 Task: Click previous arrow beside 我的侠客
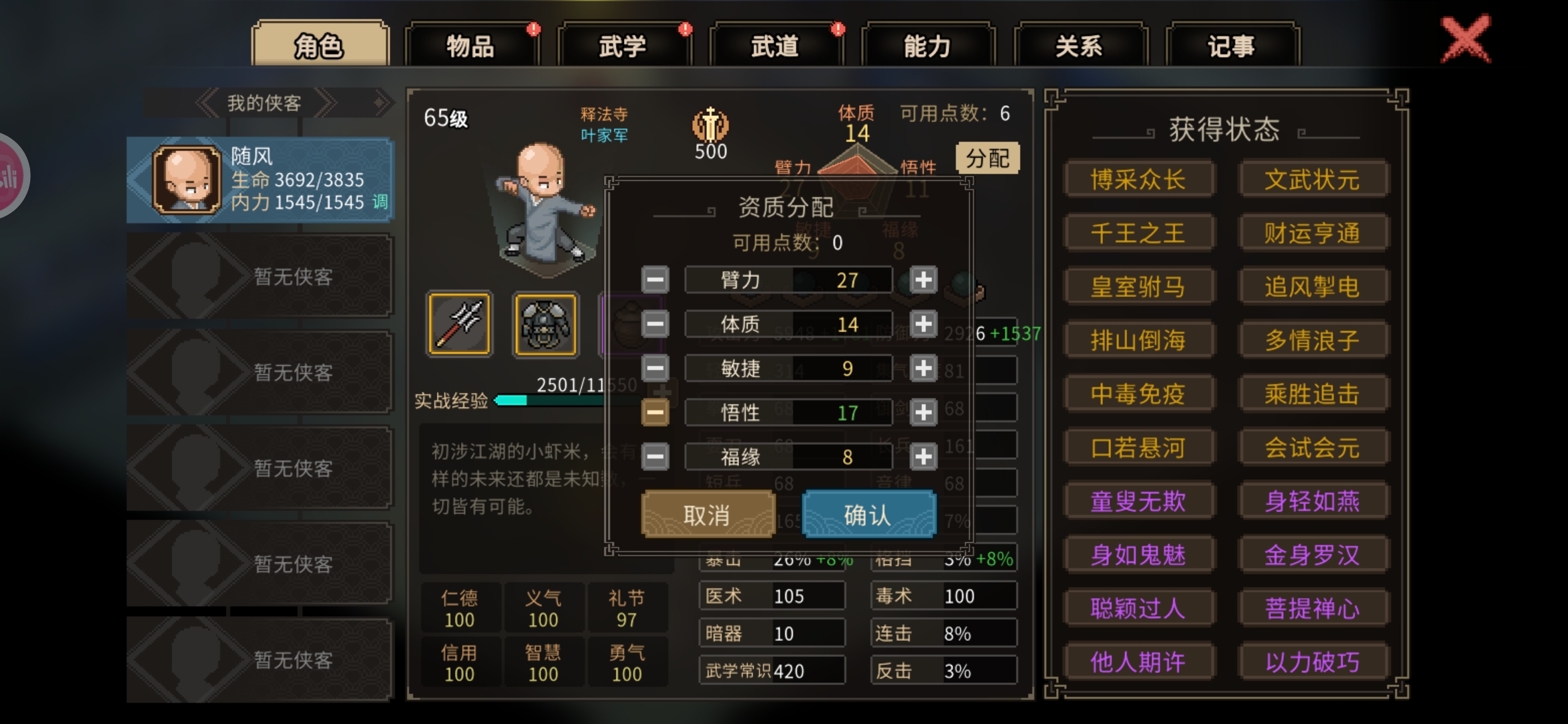click(x=206, y=103)
